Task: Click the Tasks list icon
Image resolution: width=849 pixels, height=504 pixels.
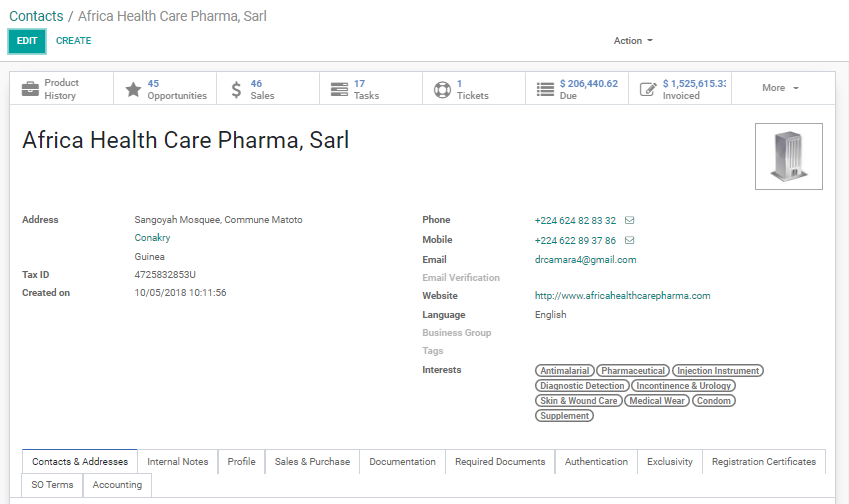Action: point(339,89)
